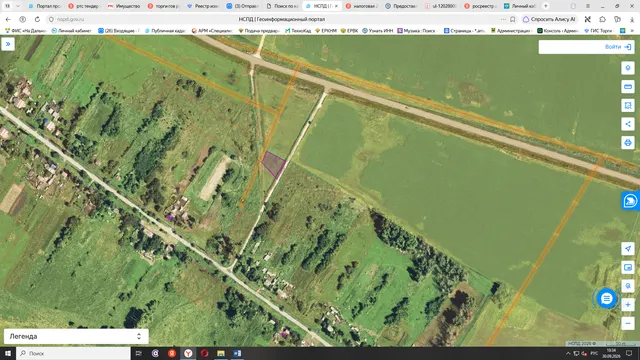Open the assistant chat side widget

pos(631,201)
